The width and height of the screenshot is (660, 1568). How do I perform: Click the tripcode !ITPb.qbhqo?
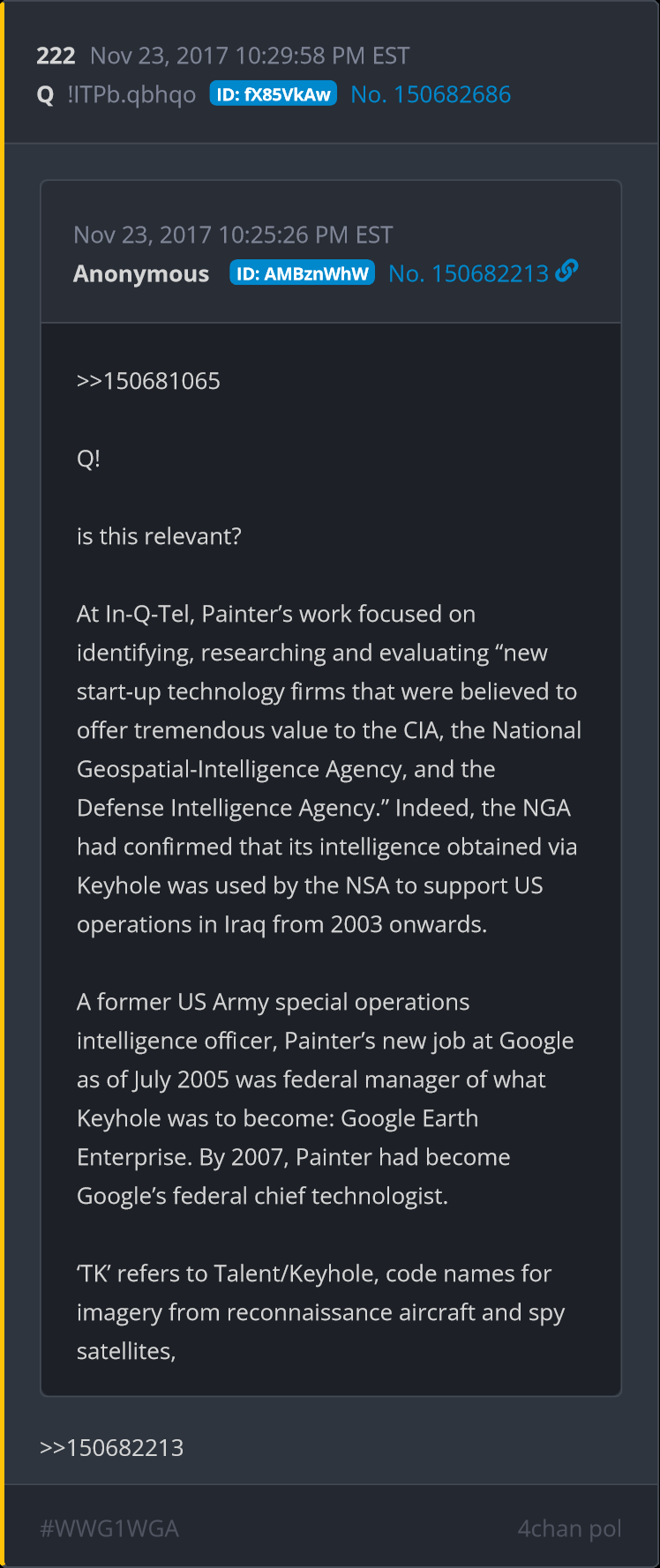point(131,94)
